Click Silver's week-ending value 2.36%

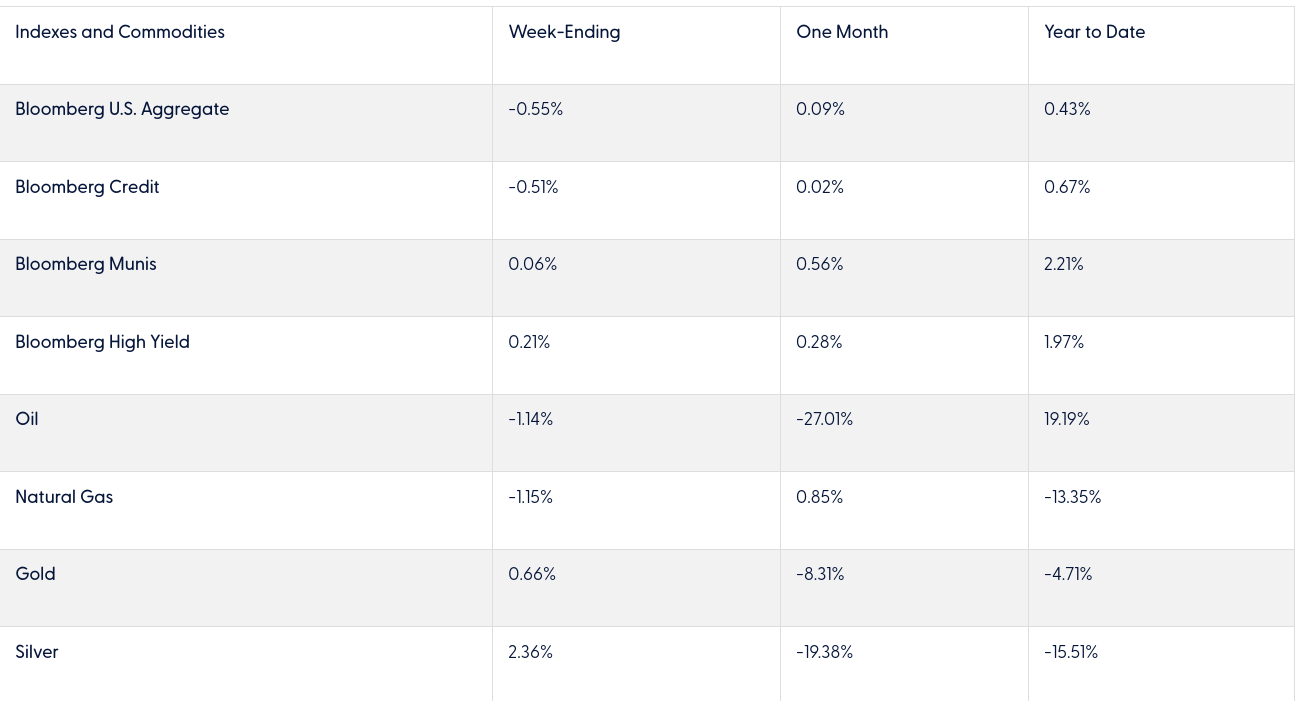(530, 652)
